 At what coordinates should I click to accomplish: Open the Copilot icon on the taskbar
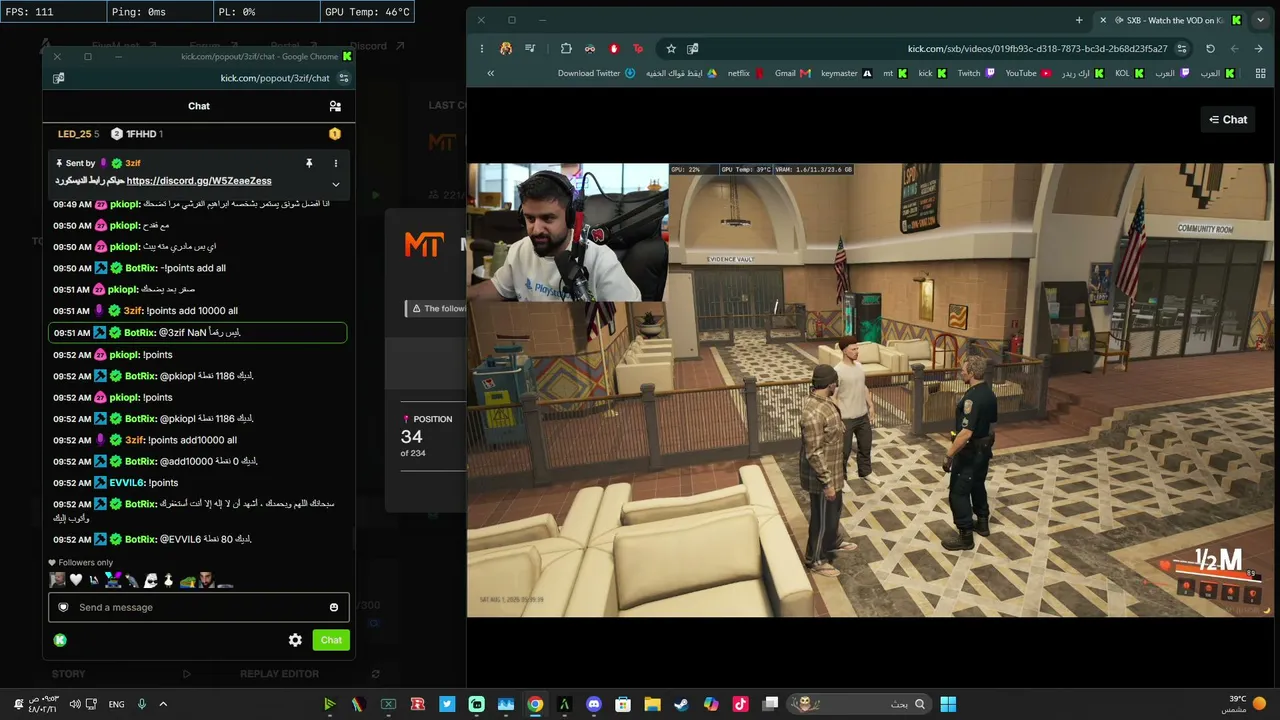[x=711, y=704]
